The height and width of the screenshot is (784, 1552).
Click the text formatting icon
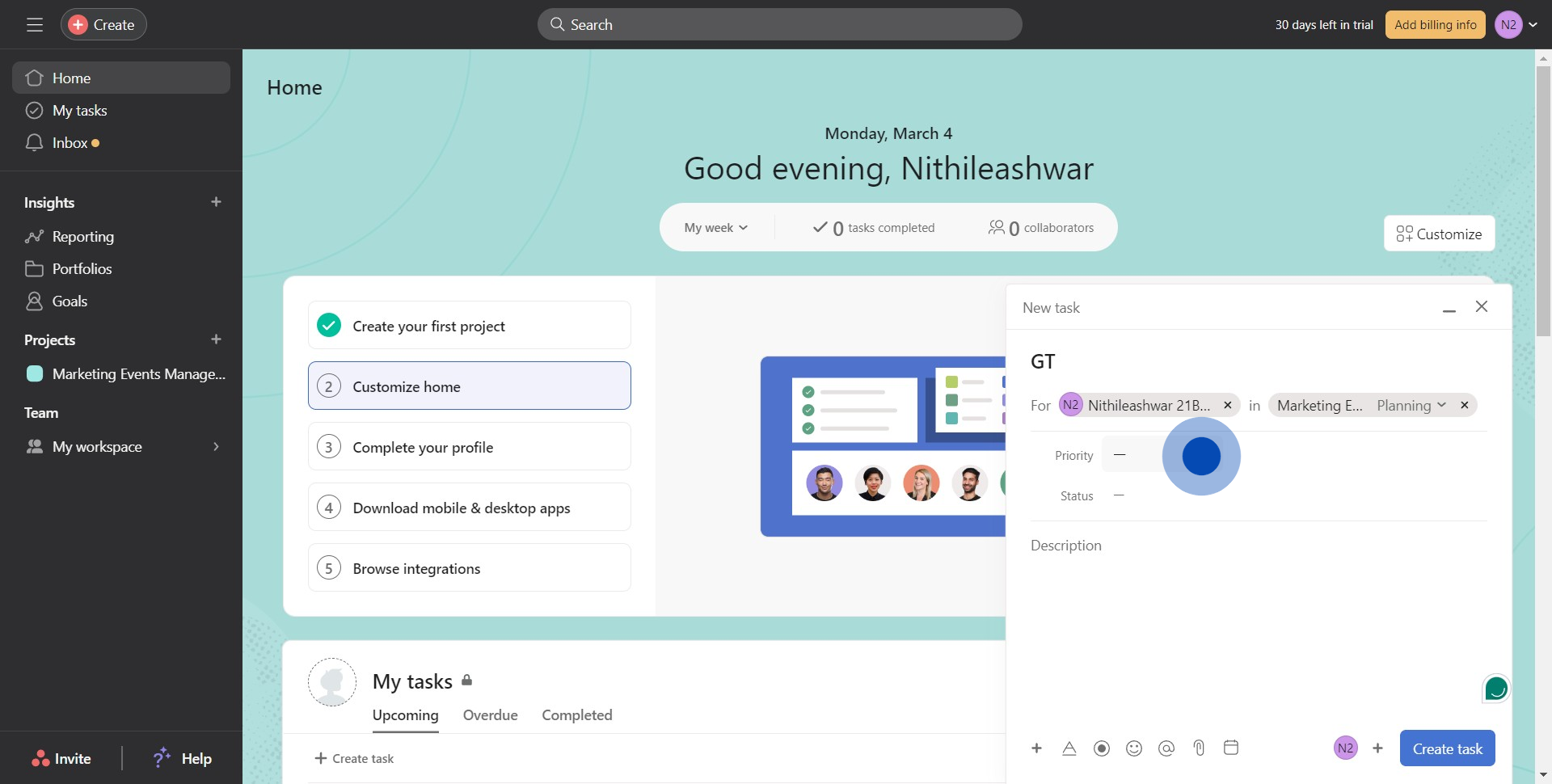click(x=1069, y=748)
